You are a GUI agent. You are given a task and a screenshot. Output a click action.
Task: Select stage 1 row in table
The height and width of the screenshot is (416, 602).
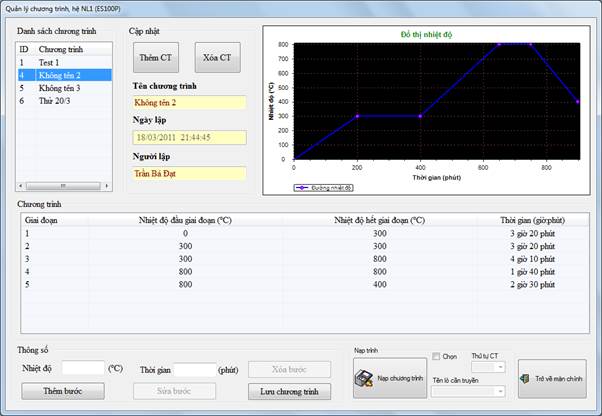point(305,233)
